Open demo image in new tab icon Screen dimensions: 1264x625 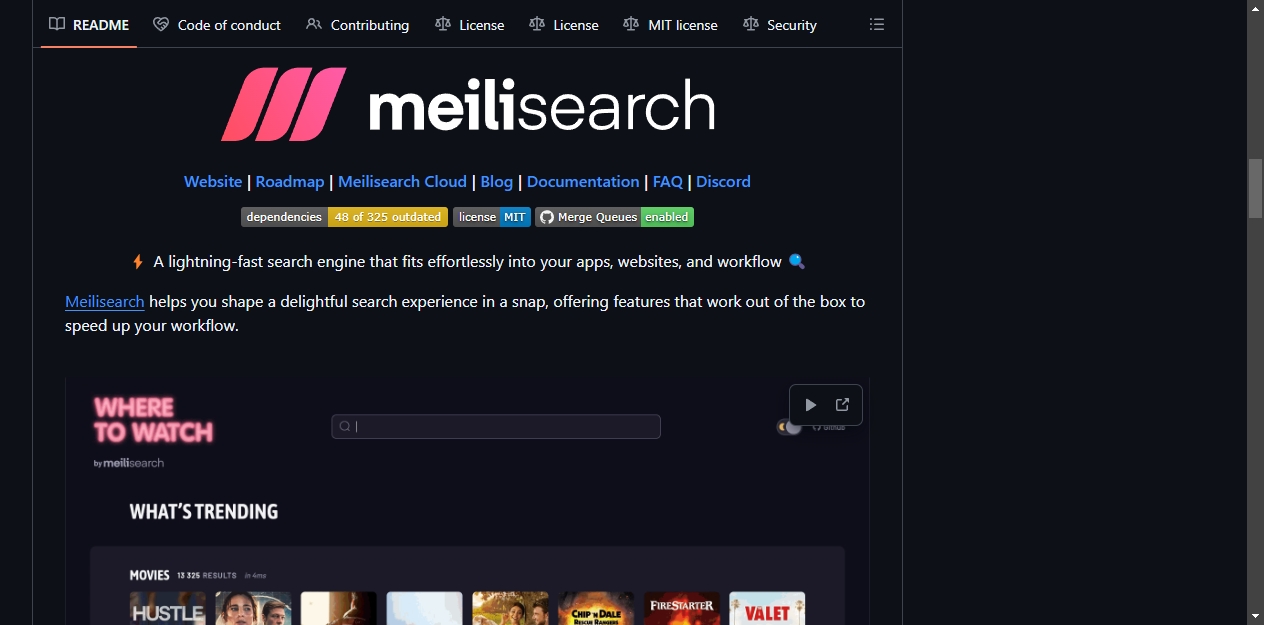[842, 405]
